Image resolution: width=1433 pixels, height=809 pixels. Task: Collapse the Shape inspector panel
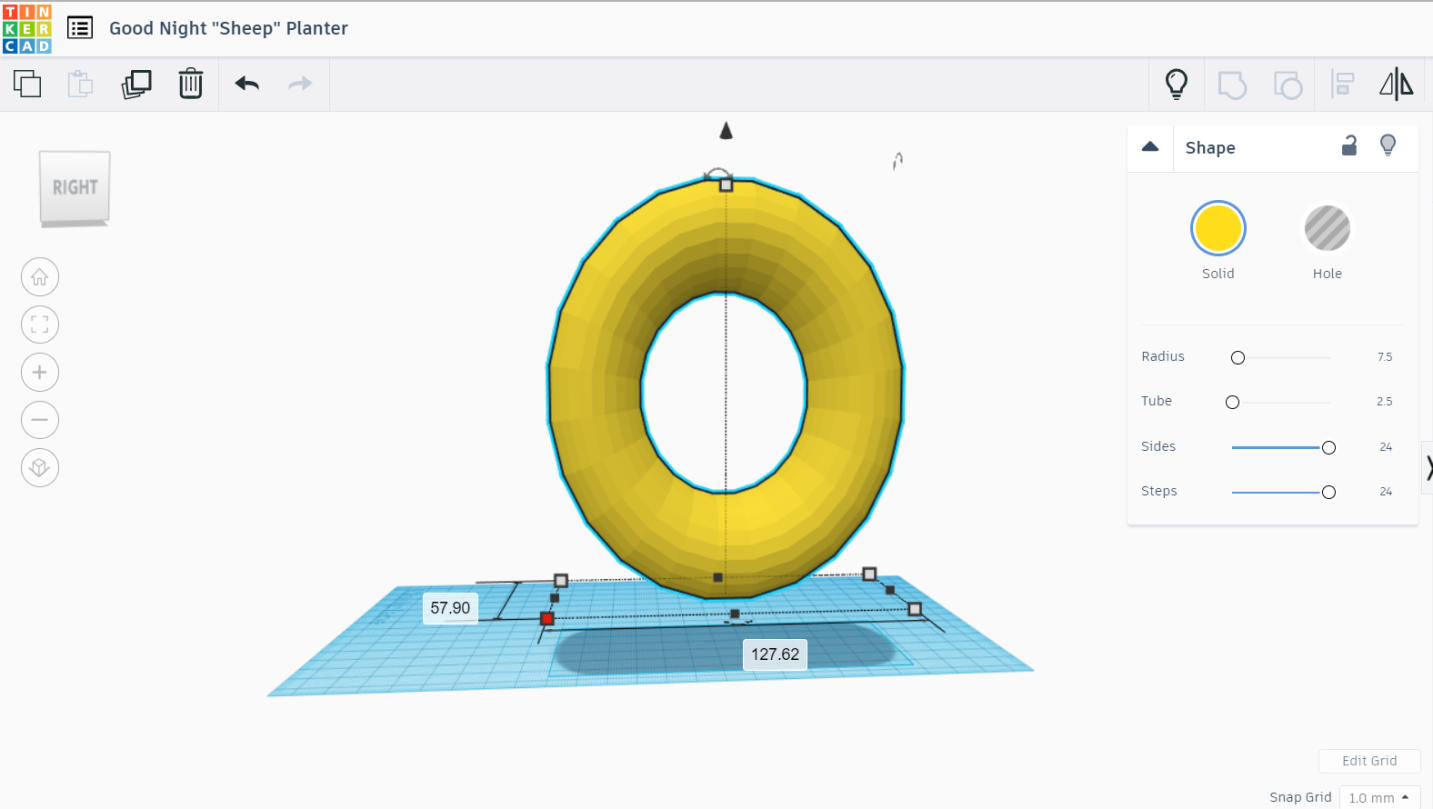(1150, 147)
